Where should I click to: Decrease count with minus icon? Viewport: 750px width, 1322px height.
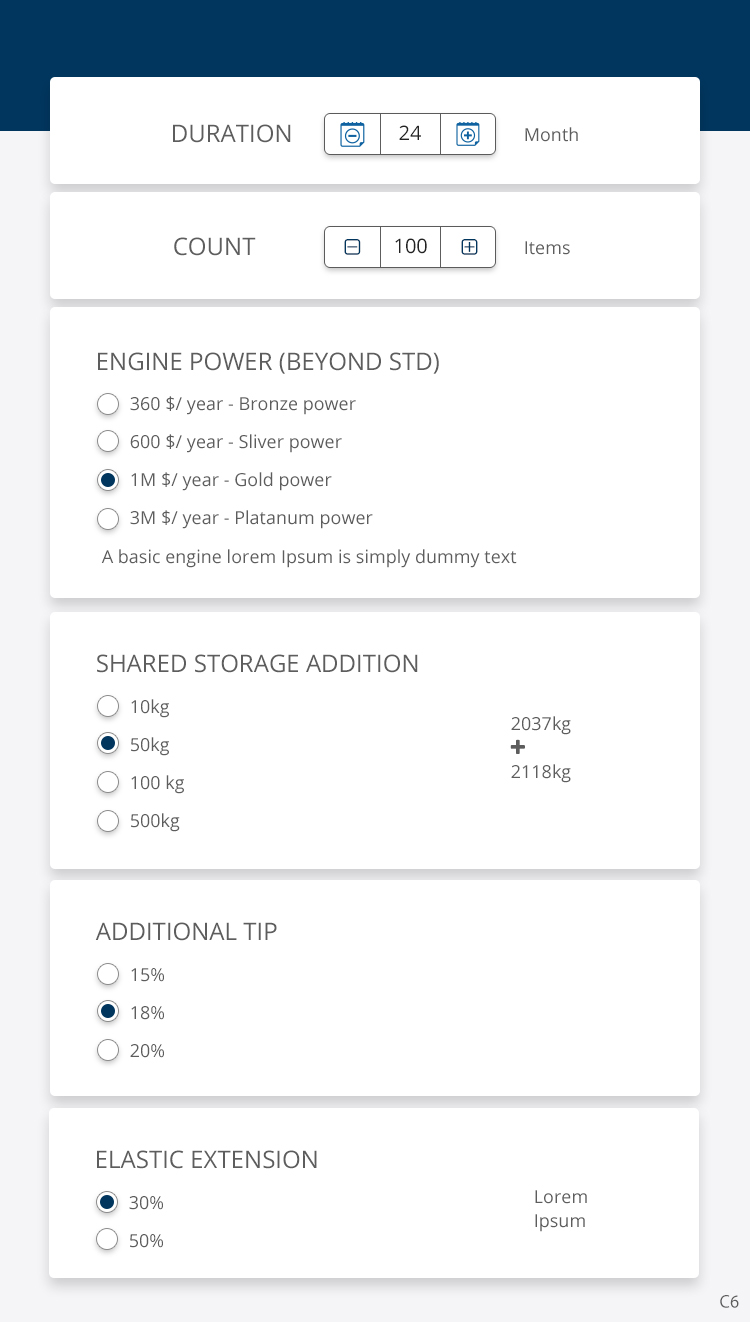(353, 247)
